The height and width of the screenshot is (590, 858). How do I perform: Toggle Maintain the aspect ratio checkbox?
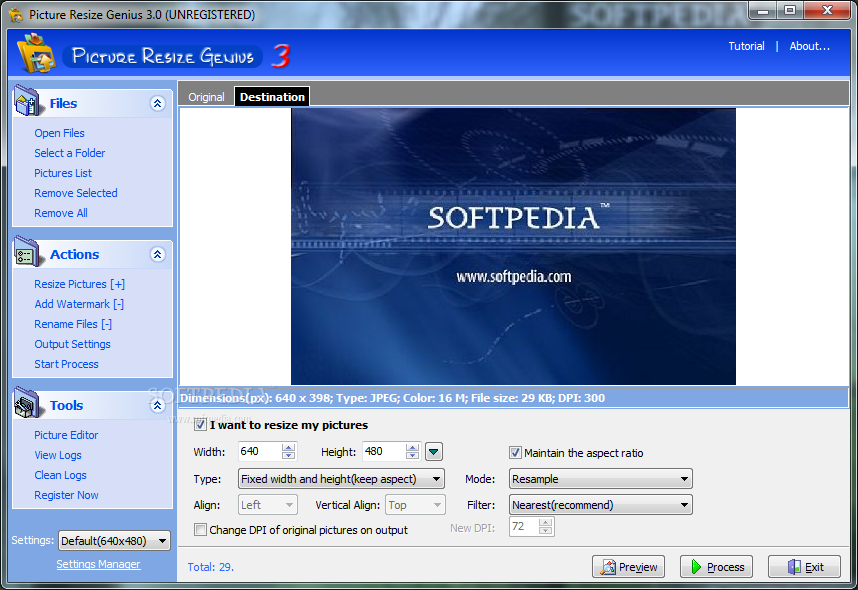tap(515, 453)
